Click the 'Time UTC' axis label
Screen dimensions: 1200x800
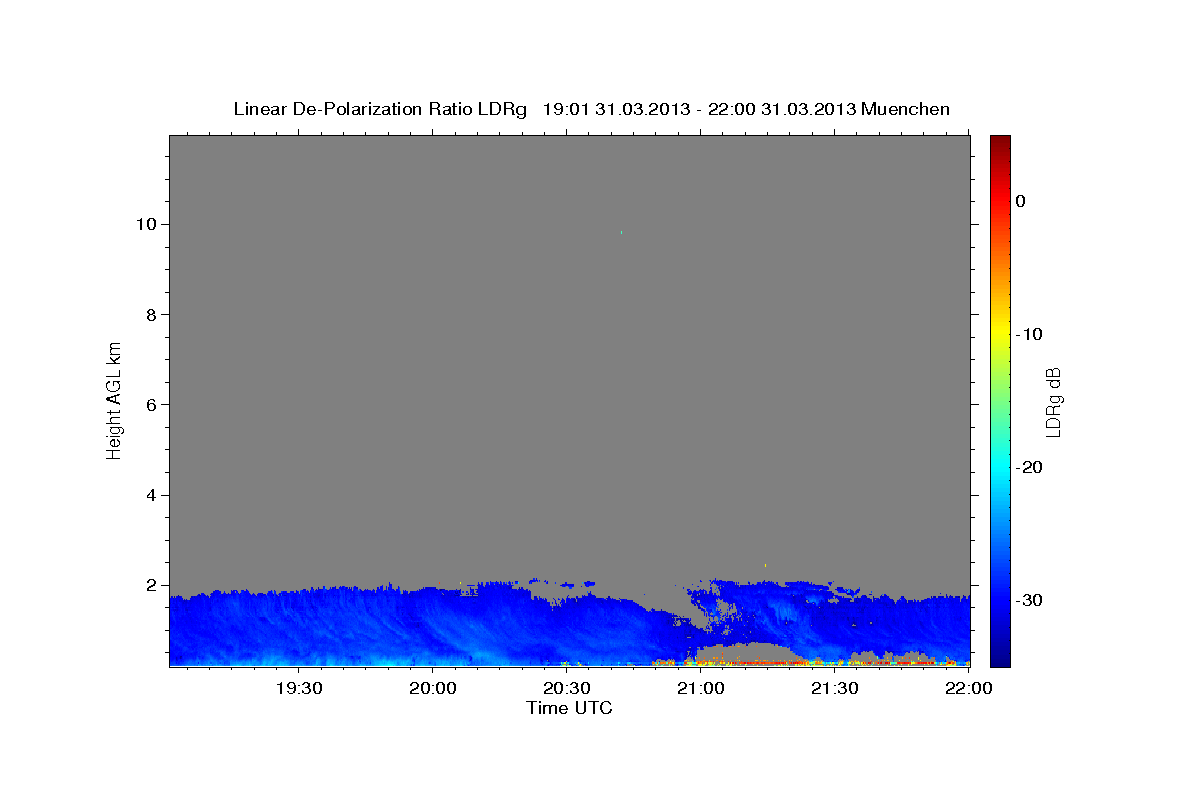click(x=569, y=708)
